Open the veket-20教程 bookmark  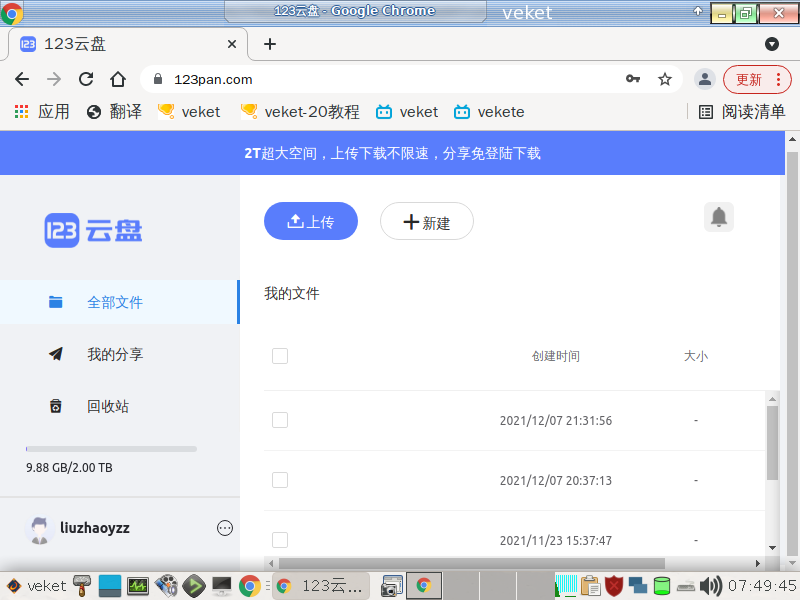300,112
